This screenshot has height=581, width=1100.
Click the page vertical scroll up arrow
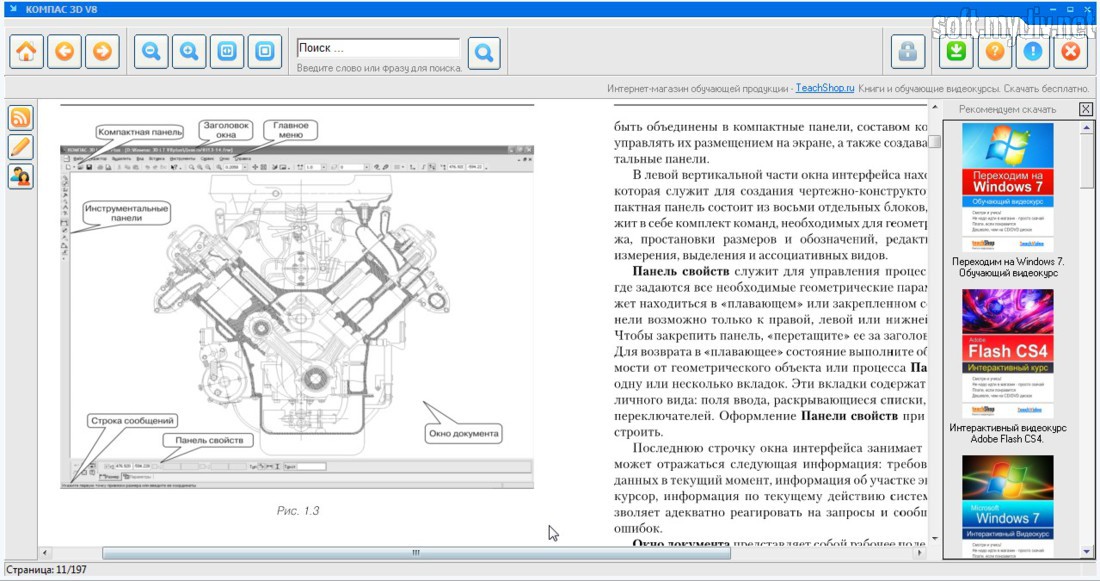click(934, 109)
